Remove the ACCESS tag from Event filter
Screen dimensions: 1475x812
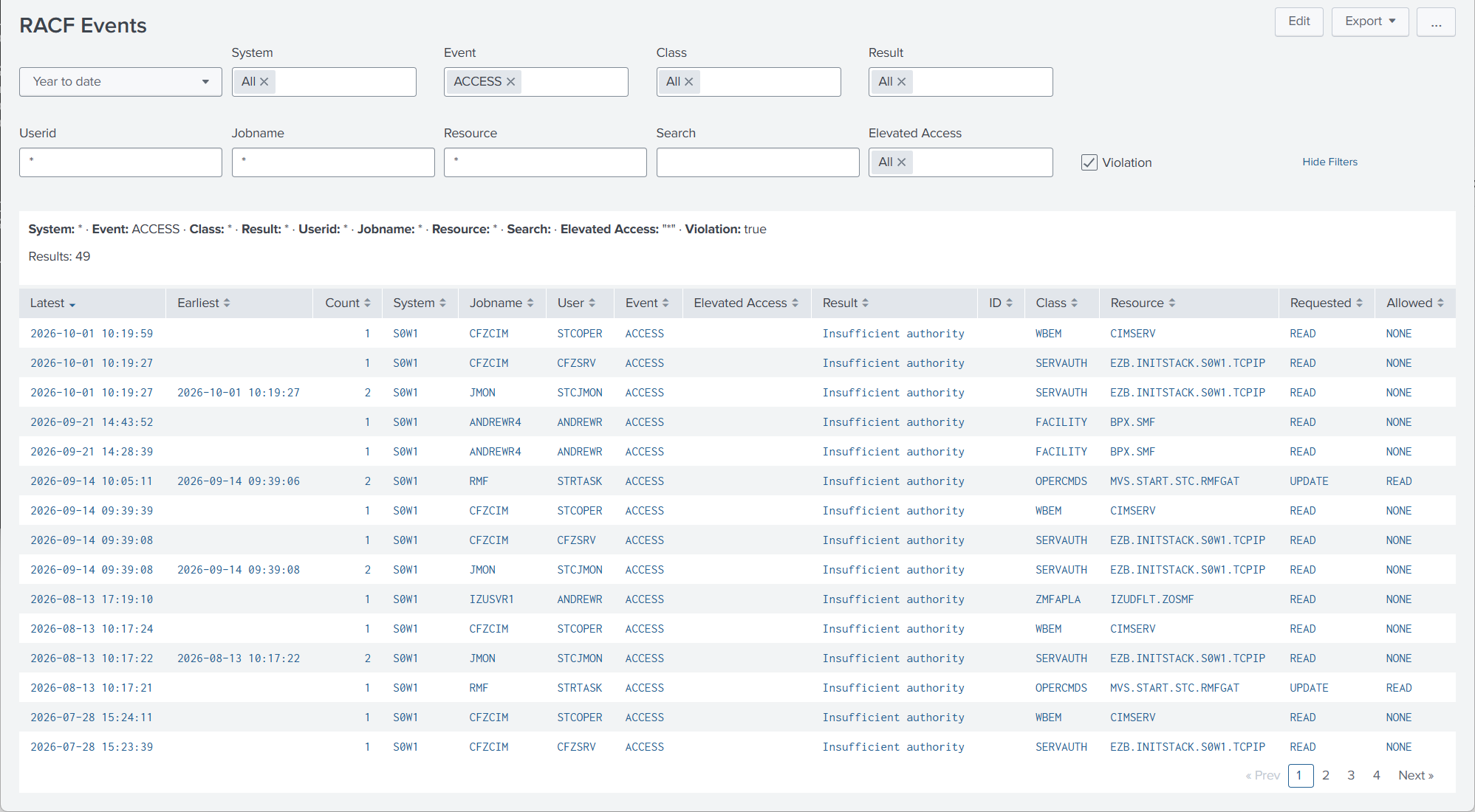(510, 82)
